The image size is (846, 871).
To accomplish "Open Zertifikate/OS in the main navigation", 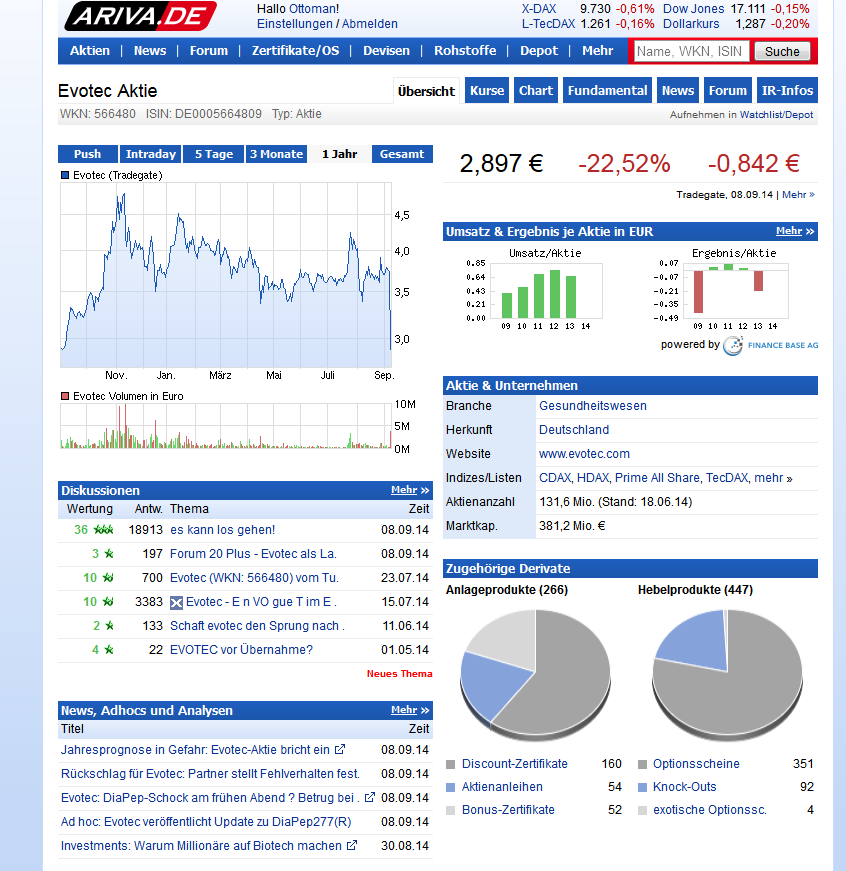I will pyautogui.click(x=296, y=51).
